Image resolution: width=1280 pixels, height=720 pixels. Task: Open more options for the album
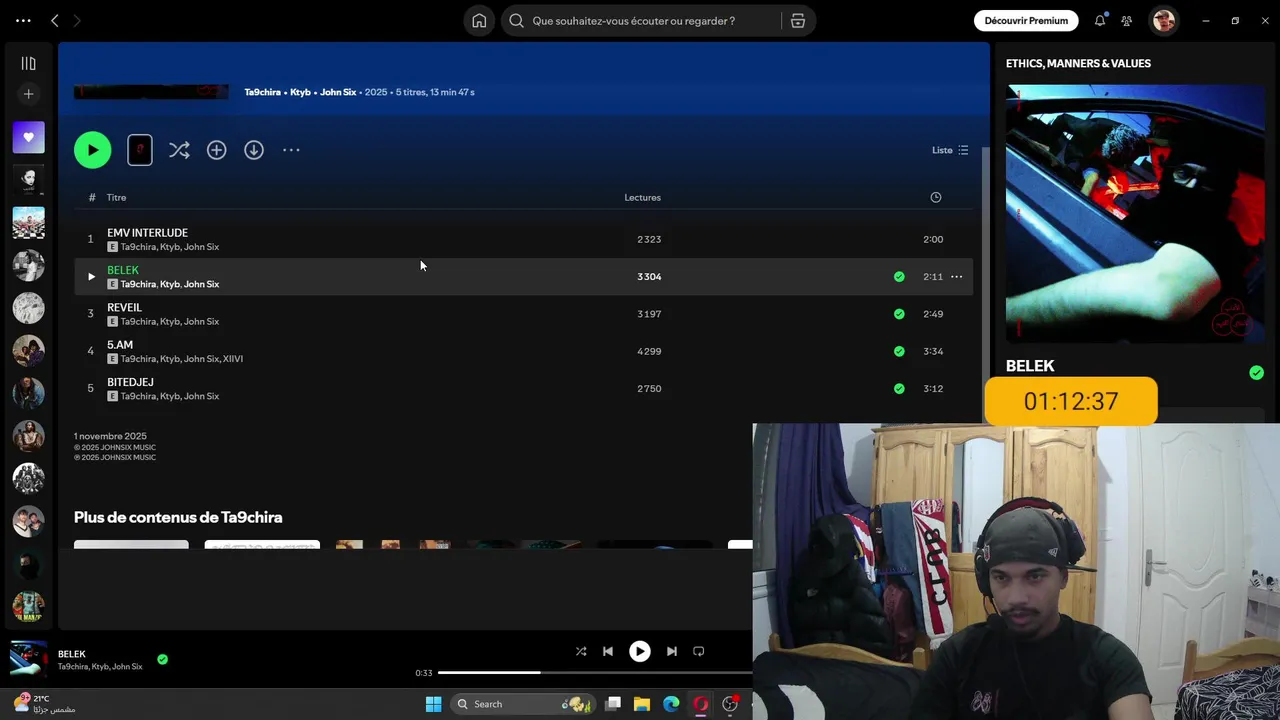291,150
